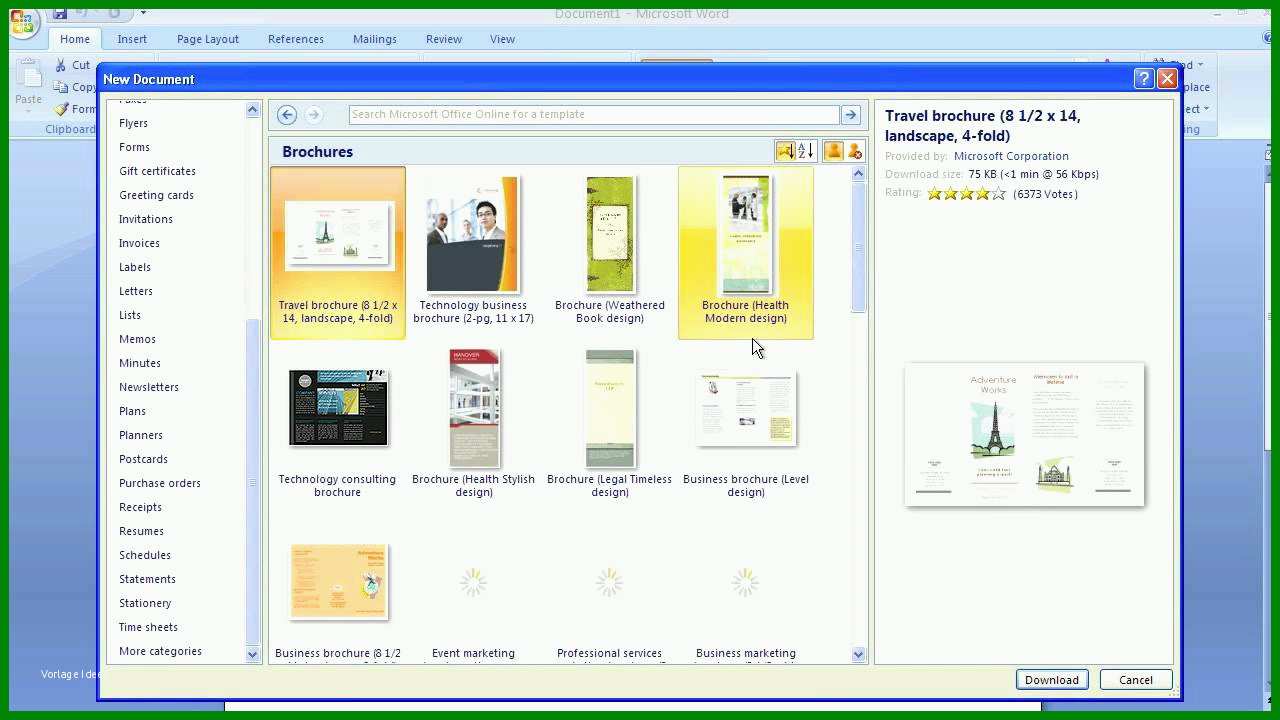Select Labels category

coord(135,267)
